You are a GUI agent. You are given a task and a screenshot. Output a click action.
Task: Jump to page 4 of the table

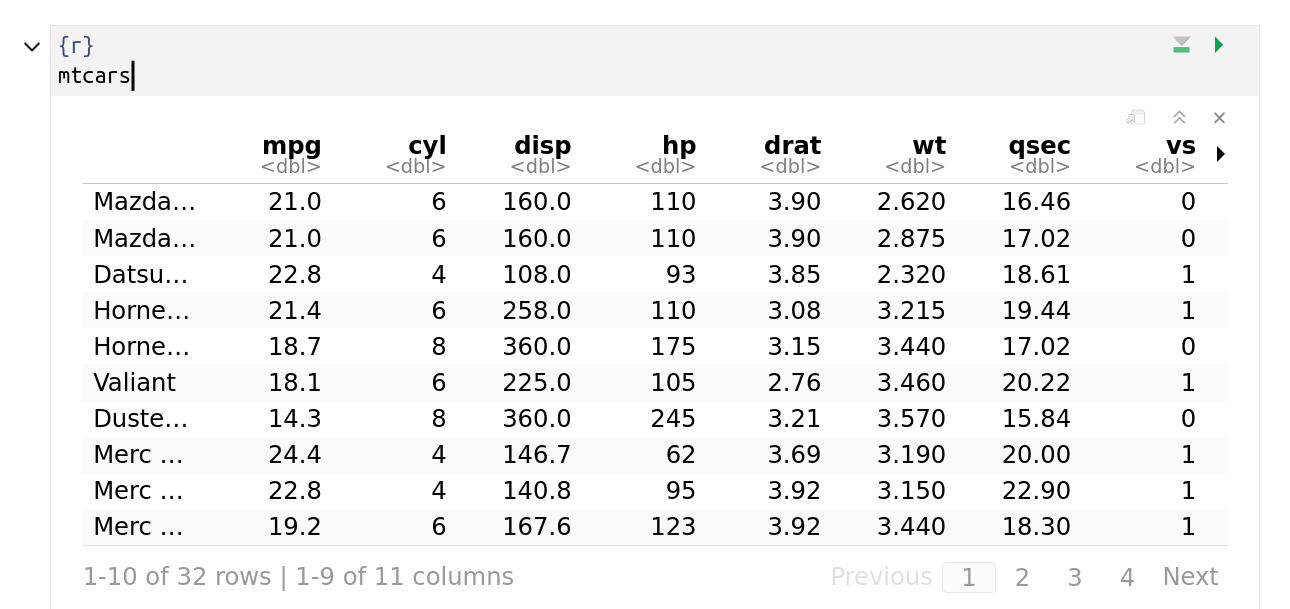tap(1127, 577)
